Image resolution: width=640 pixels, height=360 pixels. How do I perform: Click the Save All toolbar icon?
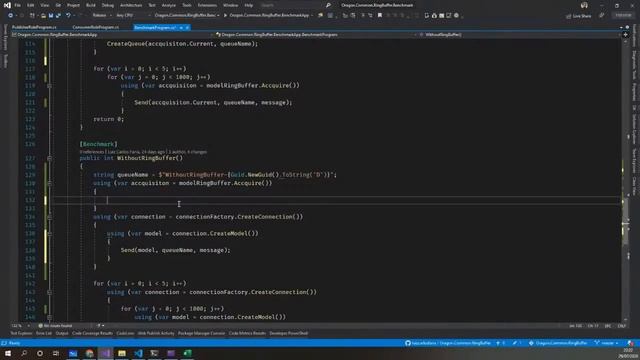click(x=58, y=16)
